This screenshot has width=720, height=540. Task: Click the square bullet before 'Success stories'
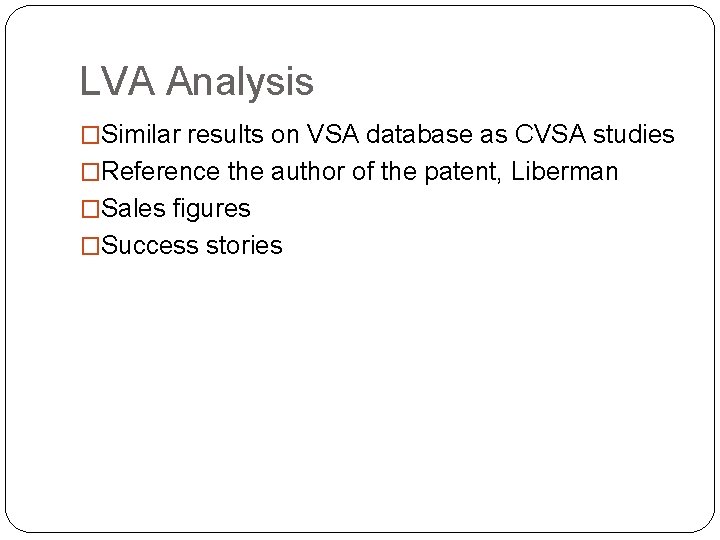[90, 246]
